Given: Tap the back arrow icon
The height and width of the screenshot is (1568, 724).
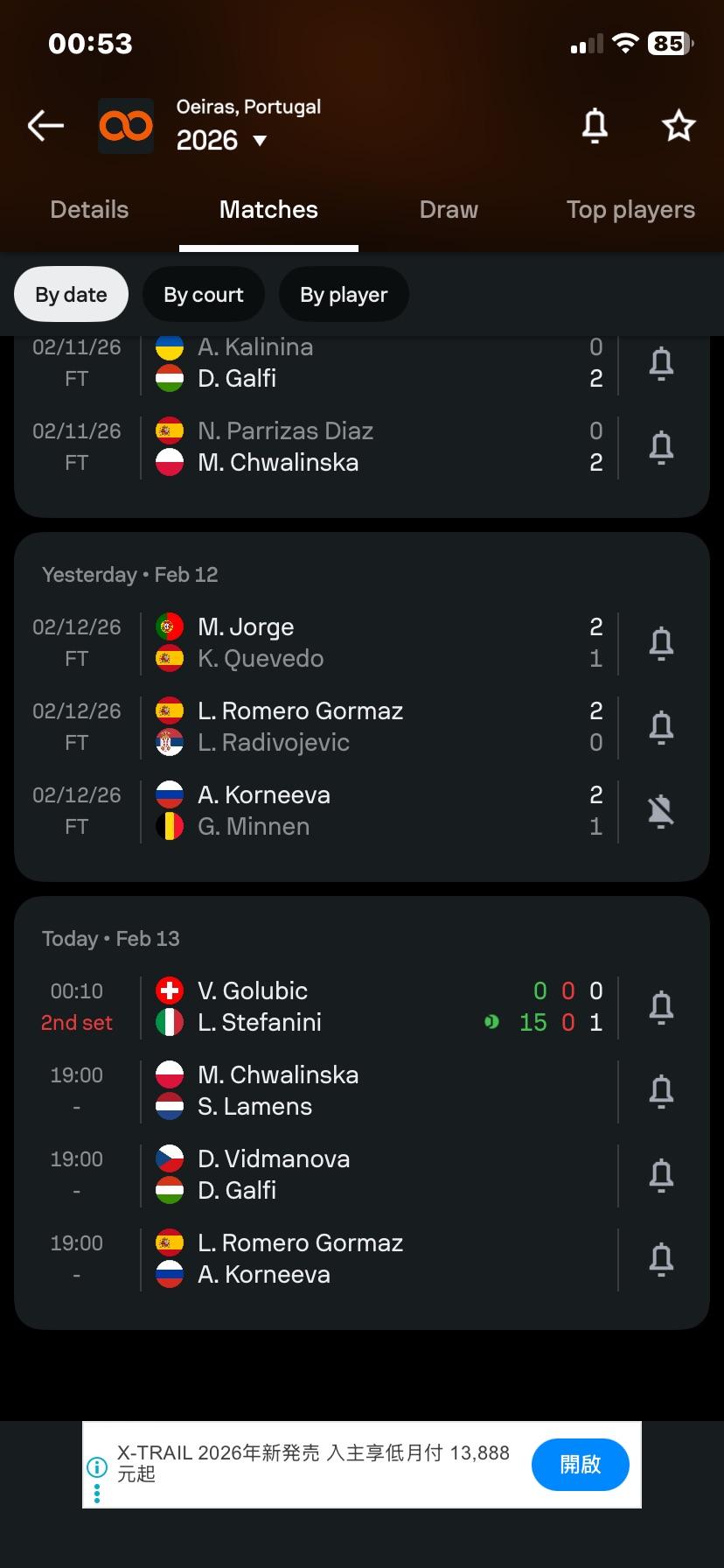Looking at the screenshot, I should pyautogui.click(x=45, y=126).
